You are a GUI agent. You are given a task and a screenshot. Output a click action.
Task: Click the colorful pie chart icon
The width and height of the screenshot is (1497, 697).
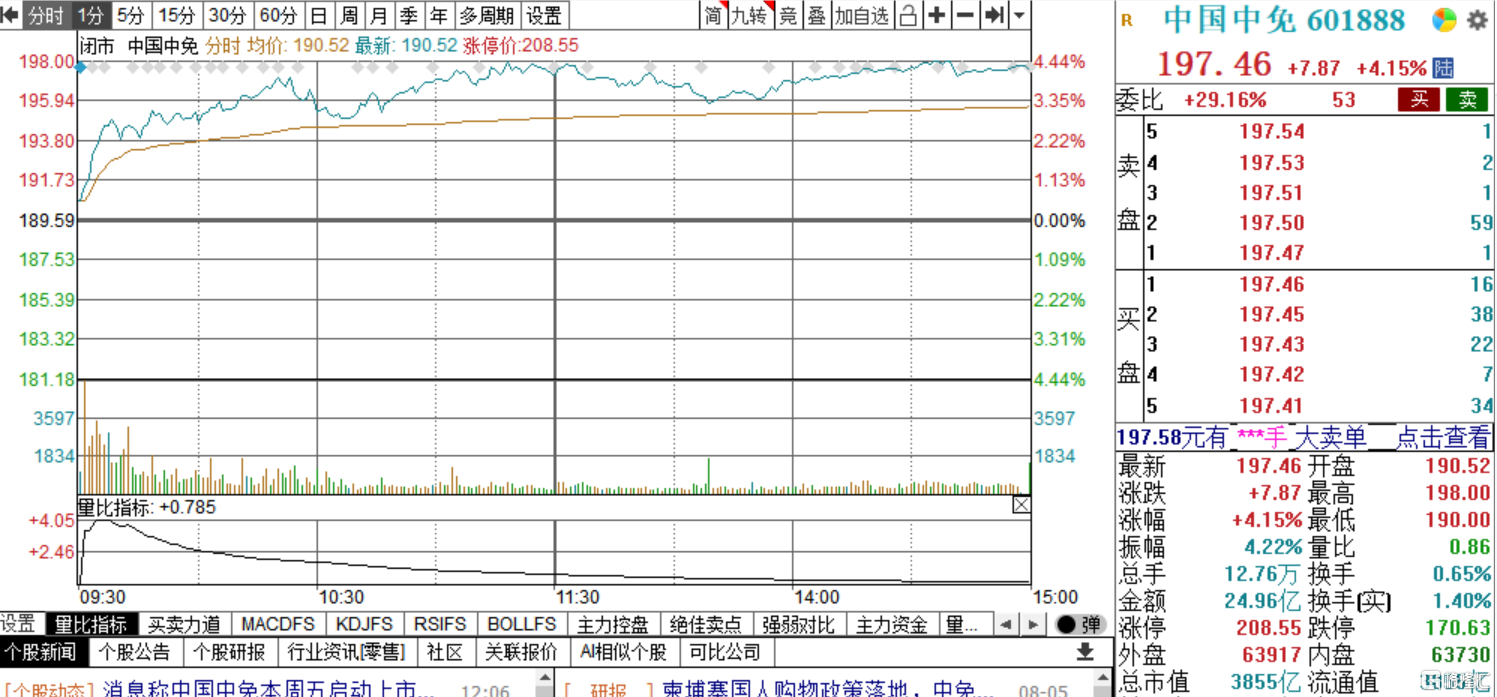1444,20
